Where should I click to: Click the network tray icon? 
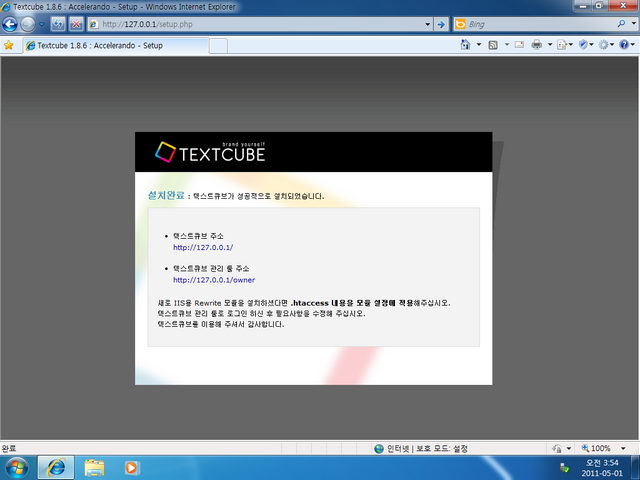564,468
